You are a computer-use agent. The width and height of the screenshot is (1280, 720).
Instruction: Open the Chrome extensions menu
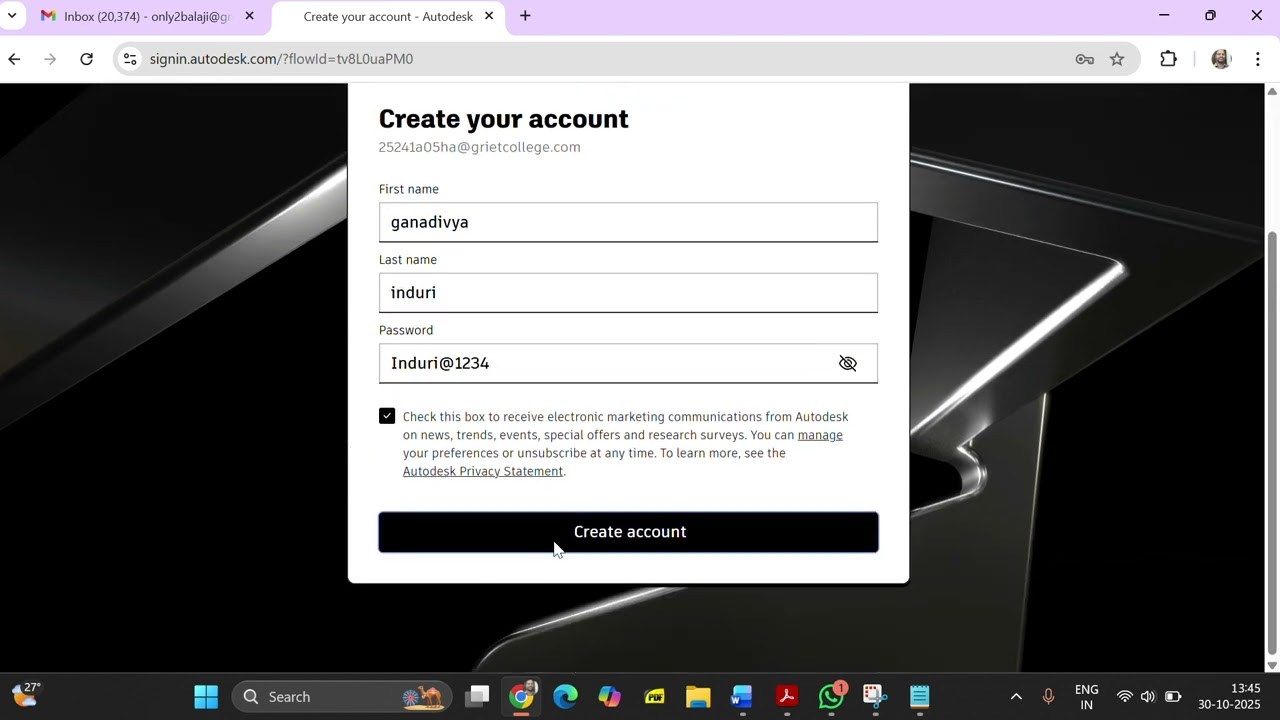1168,59
